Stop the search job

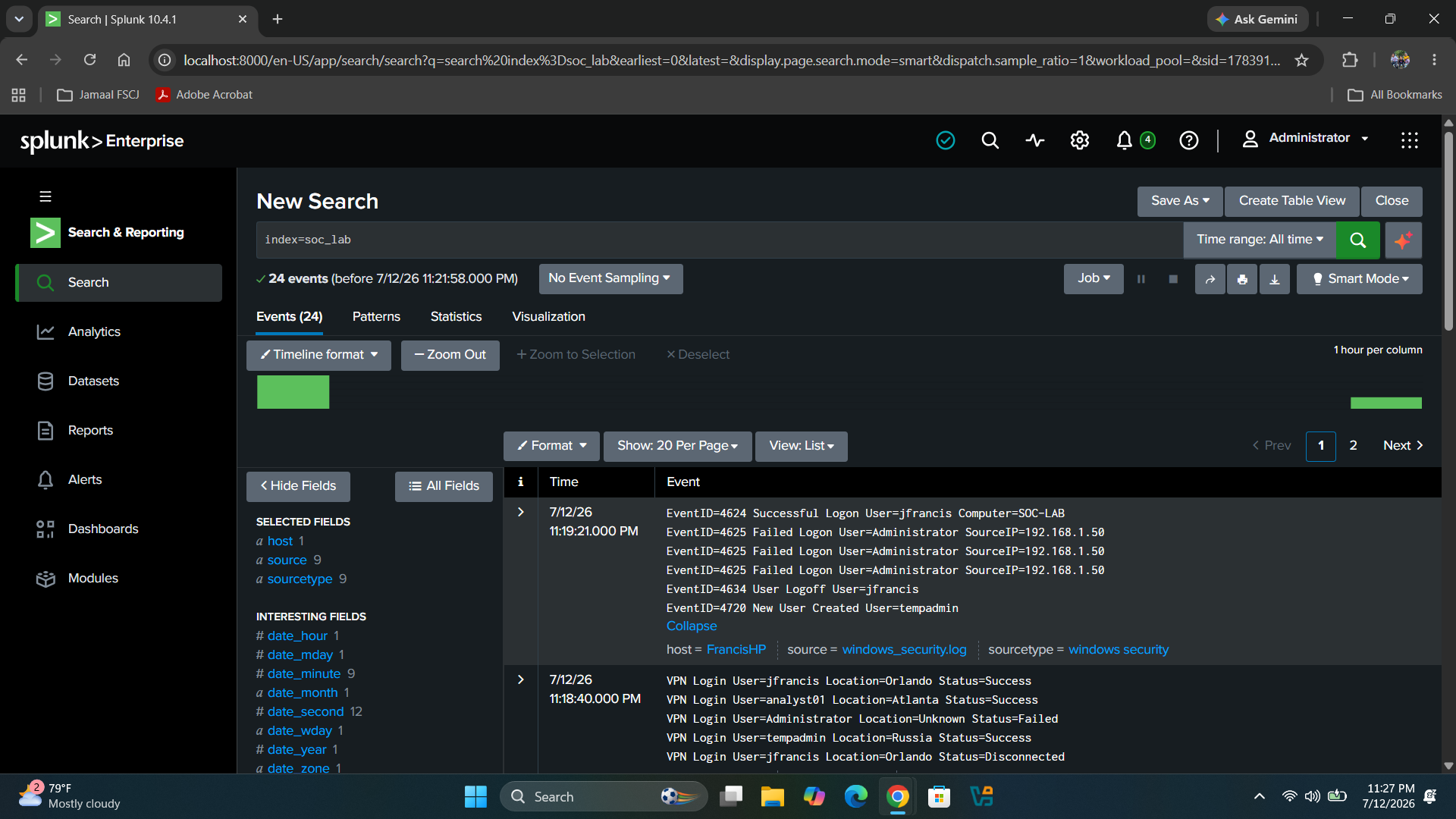pyautogui.click(x=1173, y=279)
